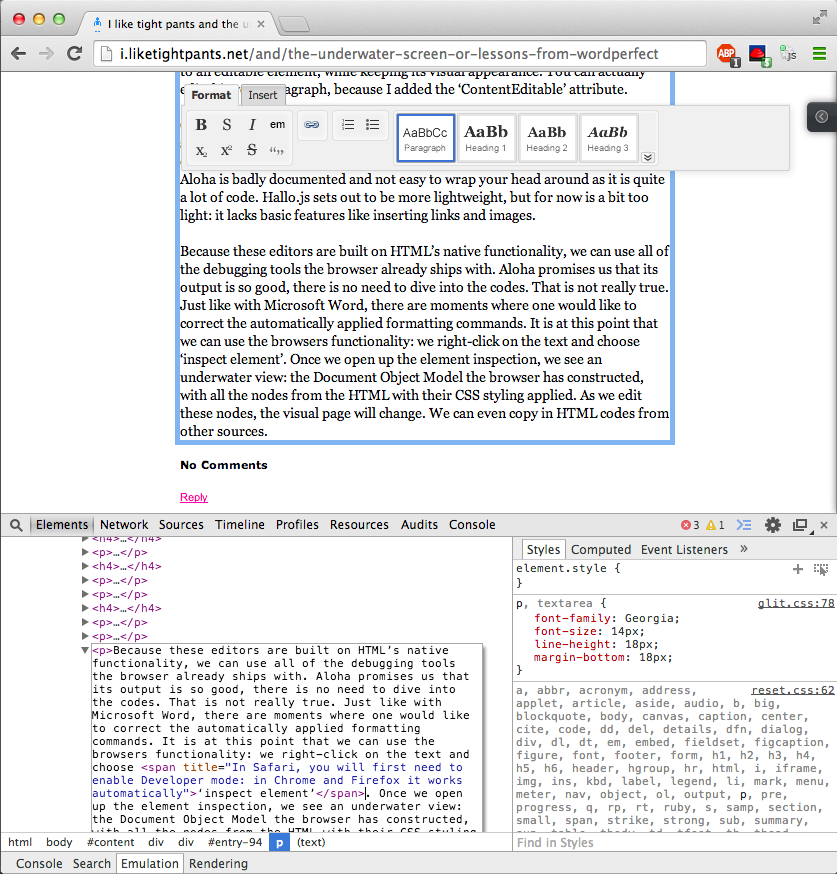Select the html breadcrumb
This screenshot has width=837, height=874.
pyautogui.click(x=20, y=842)
